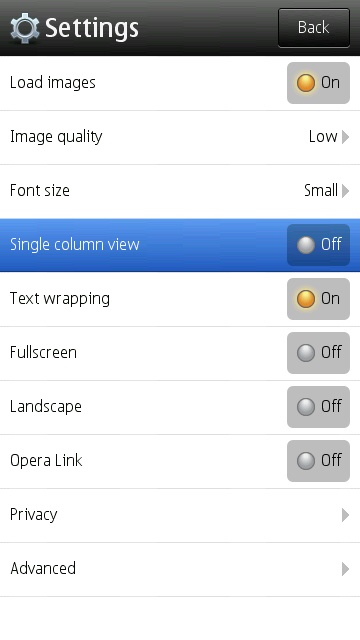Image resolution: width=360 pixels, height=640 pixels.
Task: Open the Image quality Low selector
Action: (x=329, y=137)
